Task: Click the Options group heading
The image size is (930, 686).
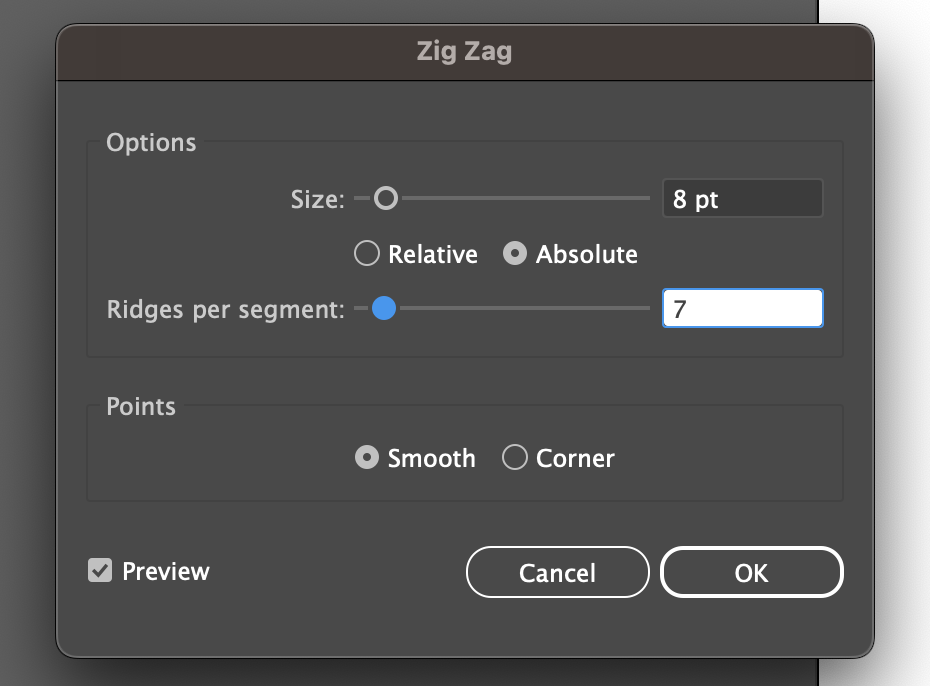Action: (x=151, y=143)
